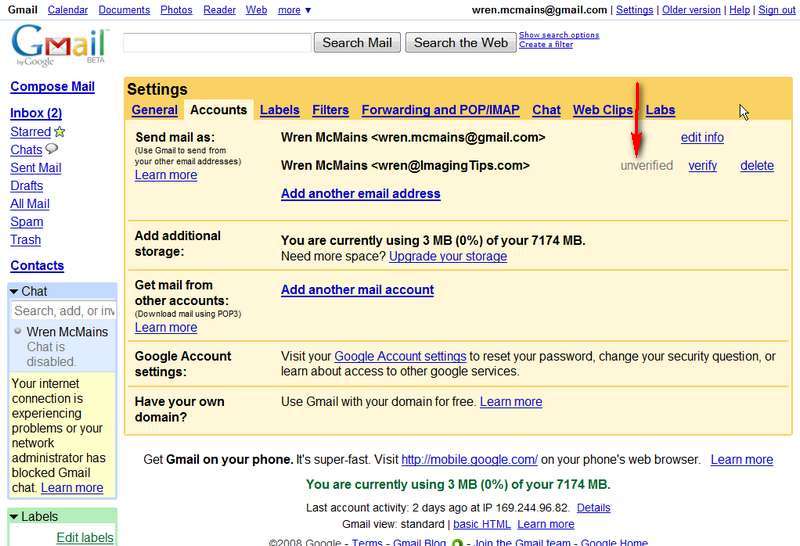Click Learn more next to basic HTML
The height and width of the screenshot is (546, 800).
click(x=545, y=524)
